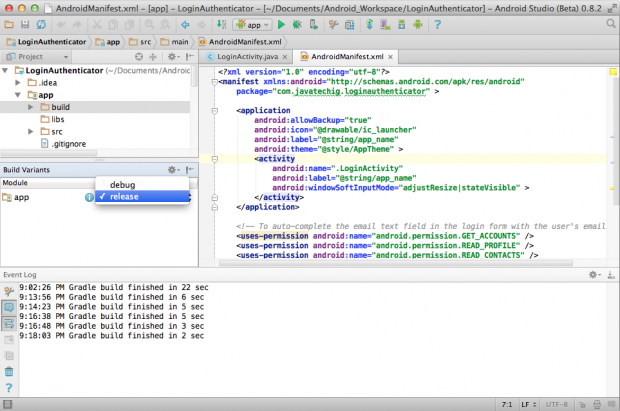Expand the .idea folder

[x=18, y=83]
